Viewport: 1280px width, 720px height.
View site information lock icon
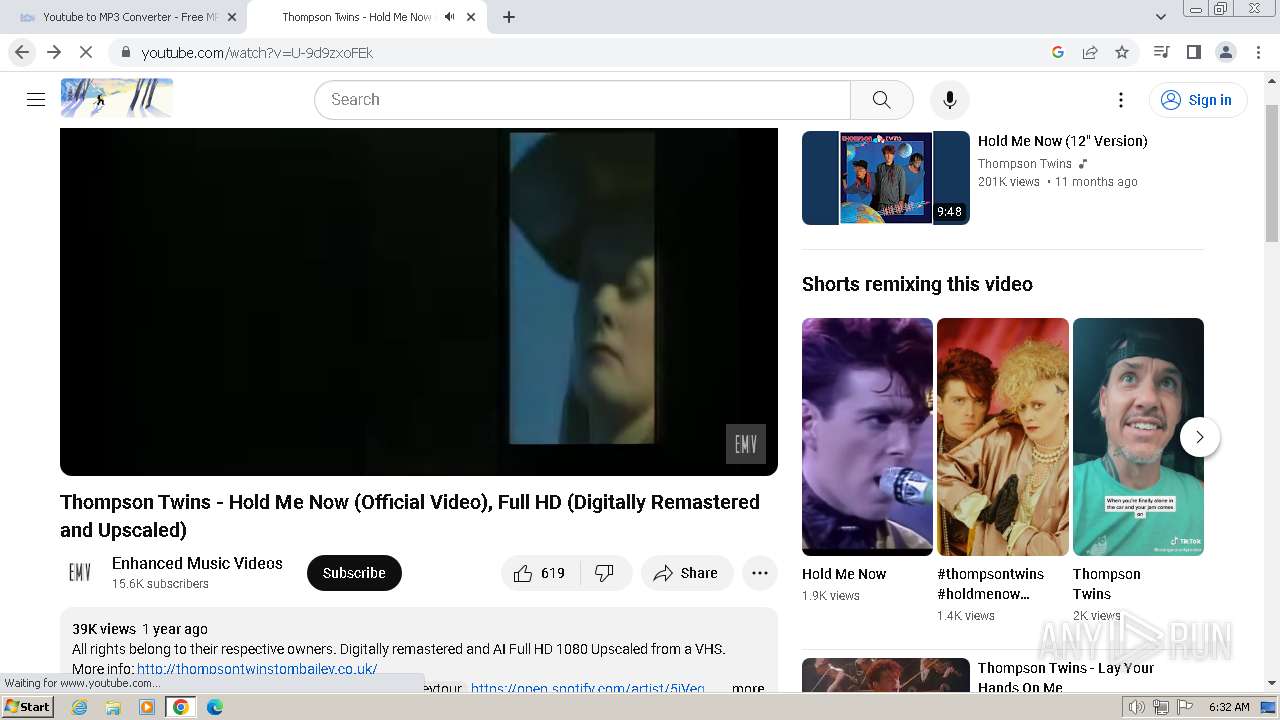pos(125,52)
